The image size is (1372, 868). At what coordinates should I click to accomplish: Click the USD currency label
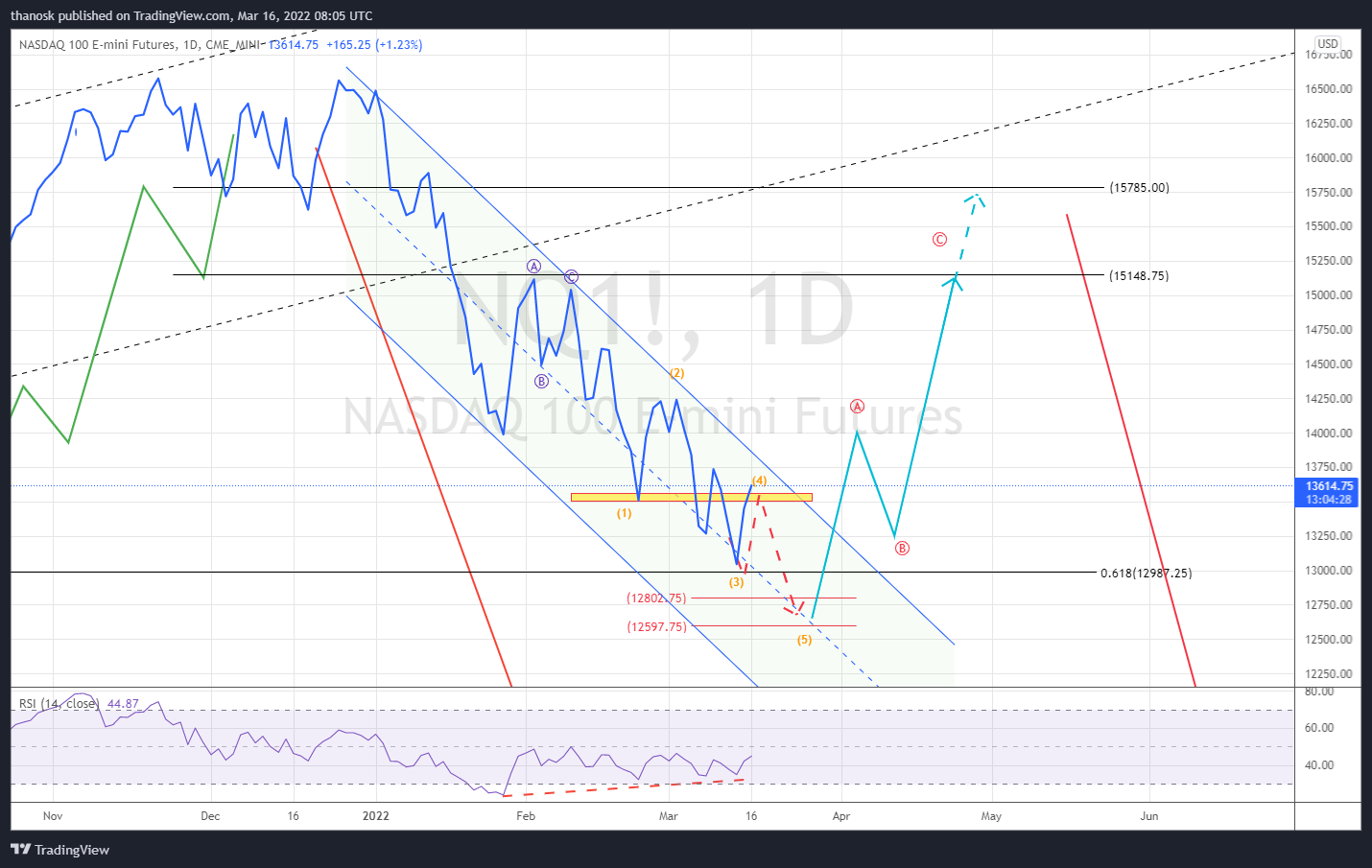pos(1328,44)
